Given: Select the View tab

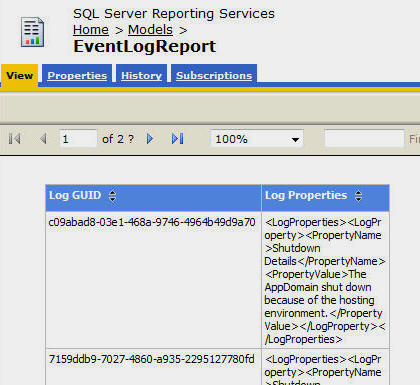Looking at the screenshot, I should pos(19,76).
